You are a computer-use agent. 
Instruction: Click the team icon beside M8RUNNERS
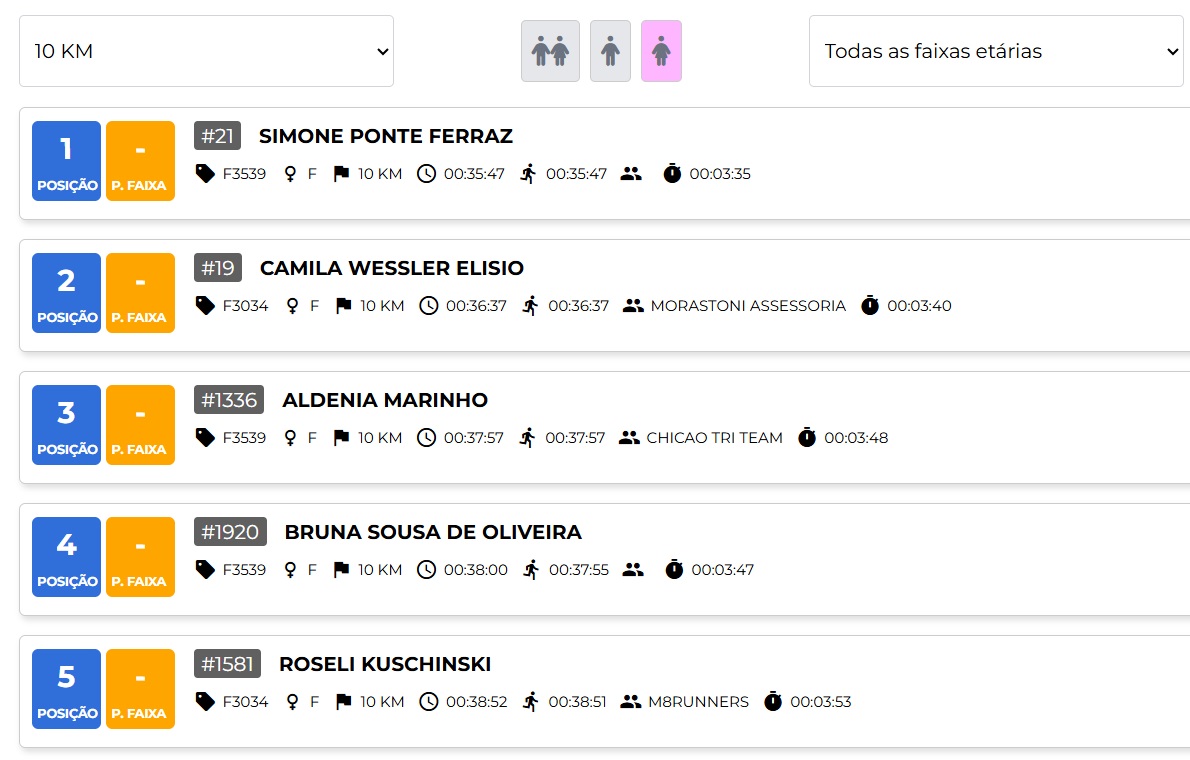pos(631,702)
